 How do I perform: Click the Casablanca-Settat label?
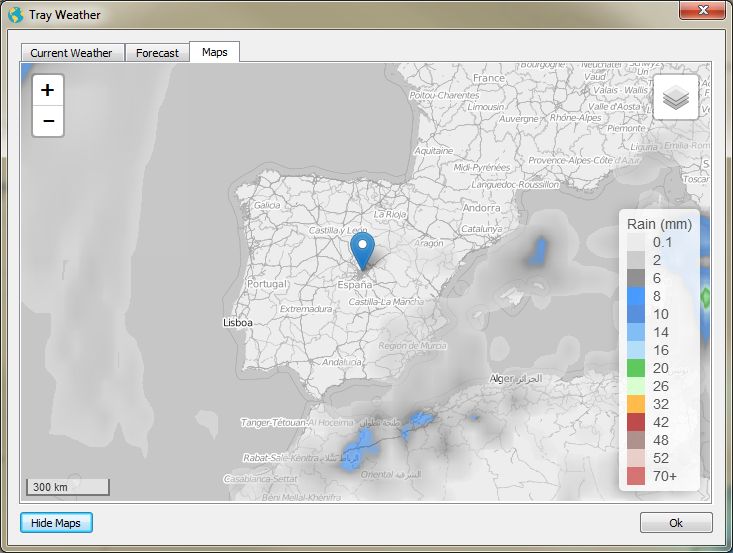point(260,479)
